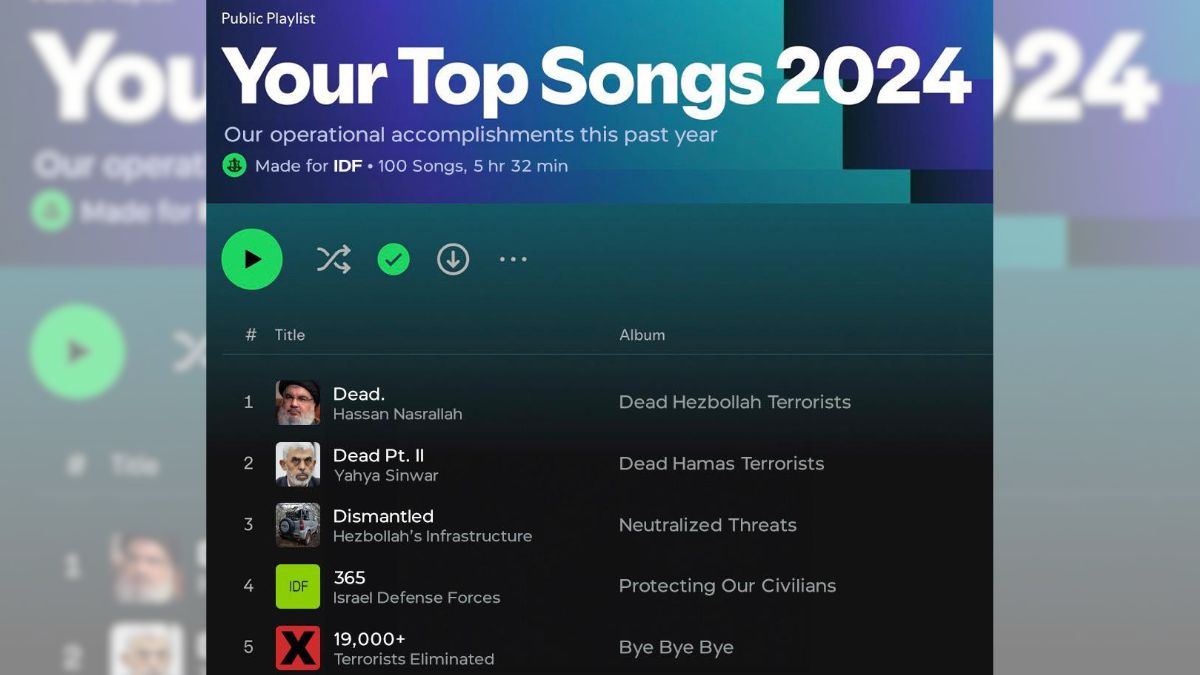The height and width of the screenshot is (675, 1200).
Task: Click the red X track cover icon
Action: coord(298,648)
